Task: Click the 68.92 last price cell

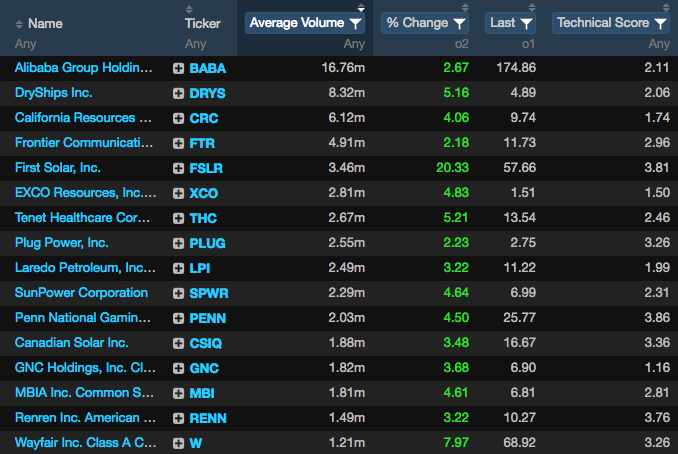Action: [520, 443]
